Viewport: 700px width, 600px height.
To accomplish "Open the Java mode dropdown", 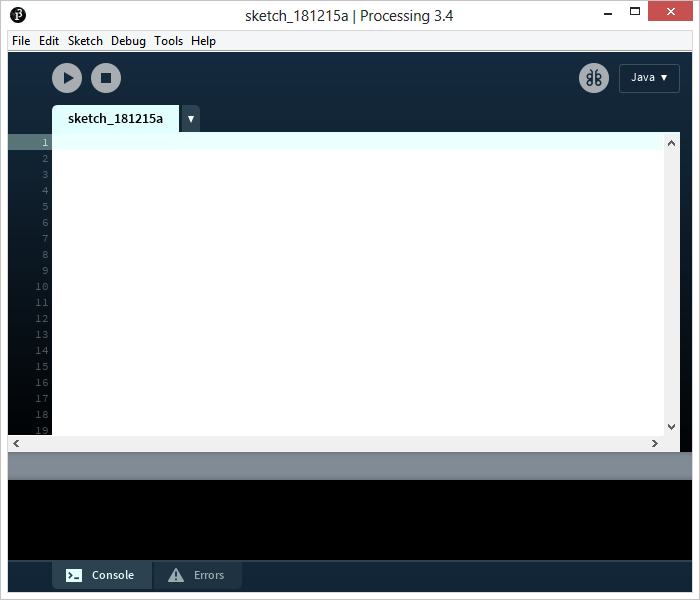I will pyautogui.click(x=649, y=78).
